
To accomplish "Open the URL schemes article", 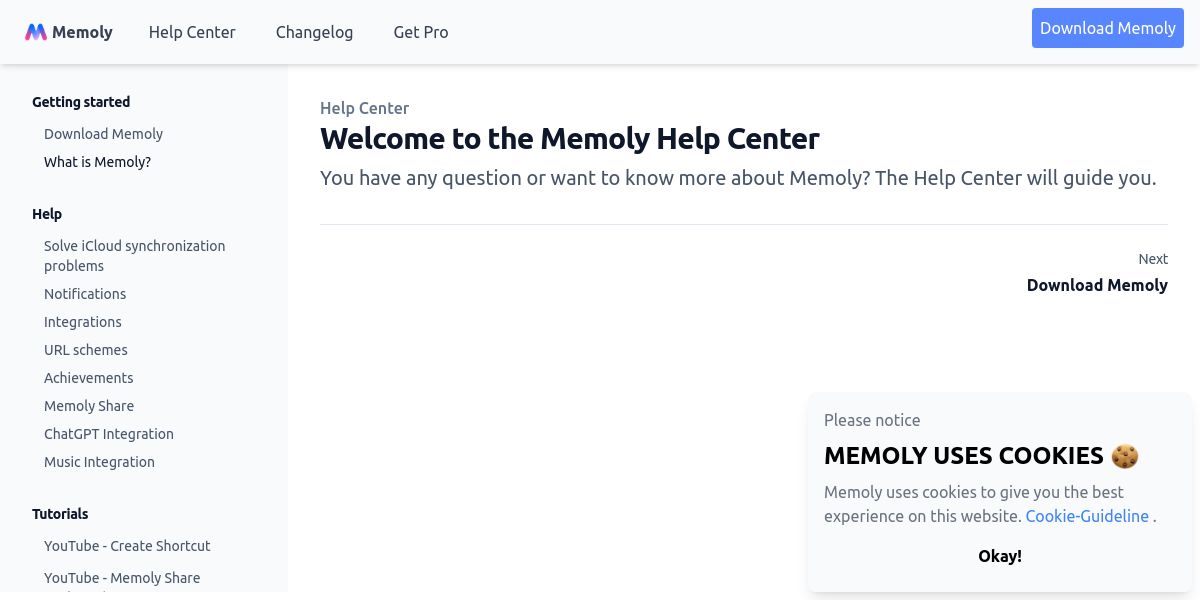I will click(86, 350).
